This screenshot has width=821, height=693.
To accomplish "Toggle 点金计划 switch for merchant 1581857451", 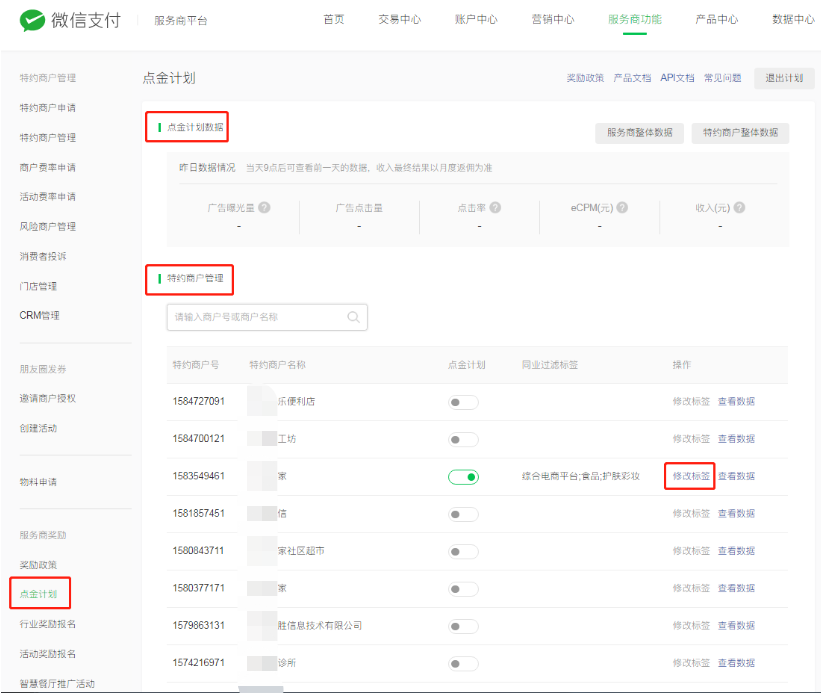I will (x=463, y=514).
